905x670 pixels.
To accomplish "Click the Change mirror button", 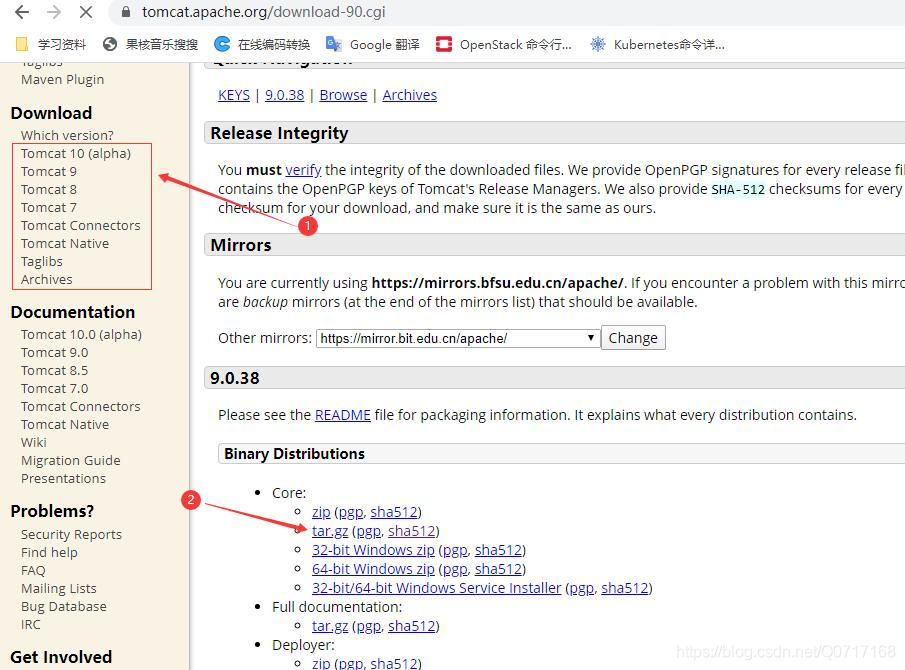I will pyautogui.click(x=633, y=338).
